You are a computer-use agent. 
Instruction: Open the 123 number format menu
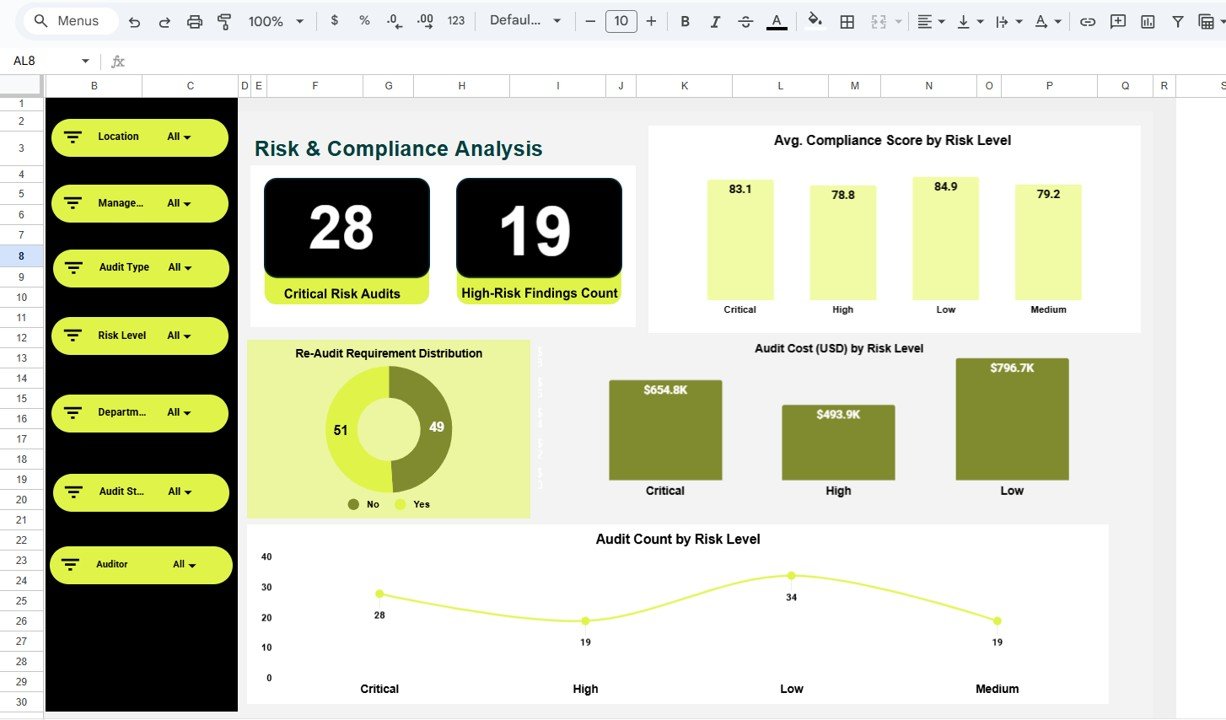456,20
